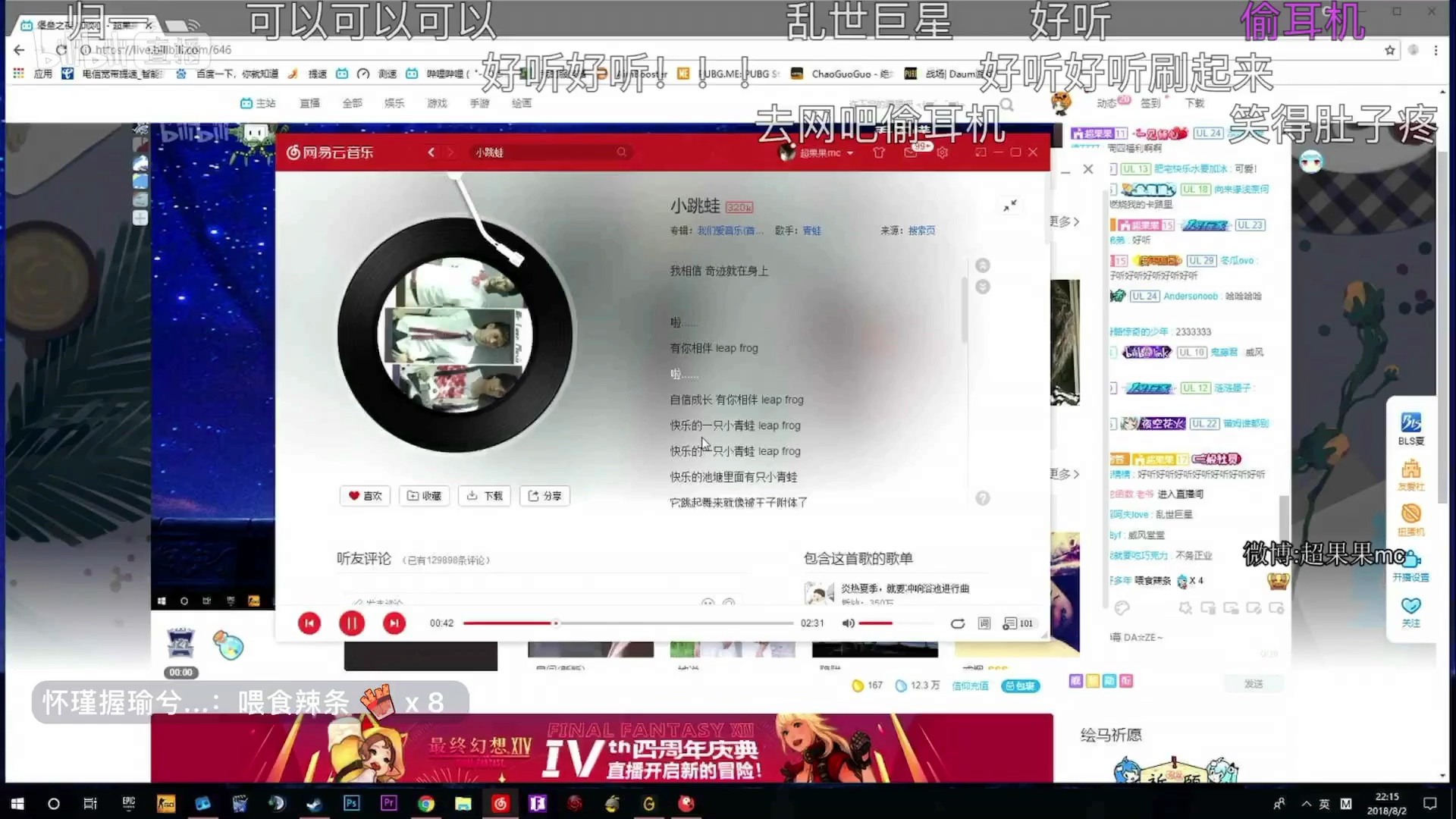Open the 超果果mc account dropdown
Image resolution: width=1456 pixels, height=819 pixels.
[825, 153]
